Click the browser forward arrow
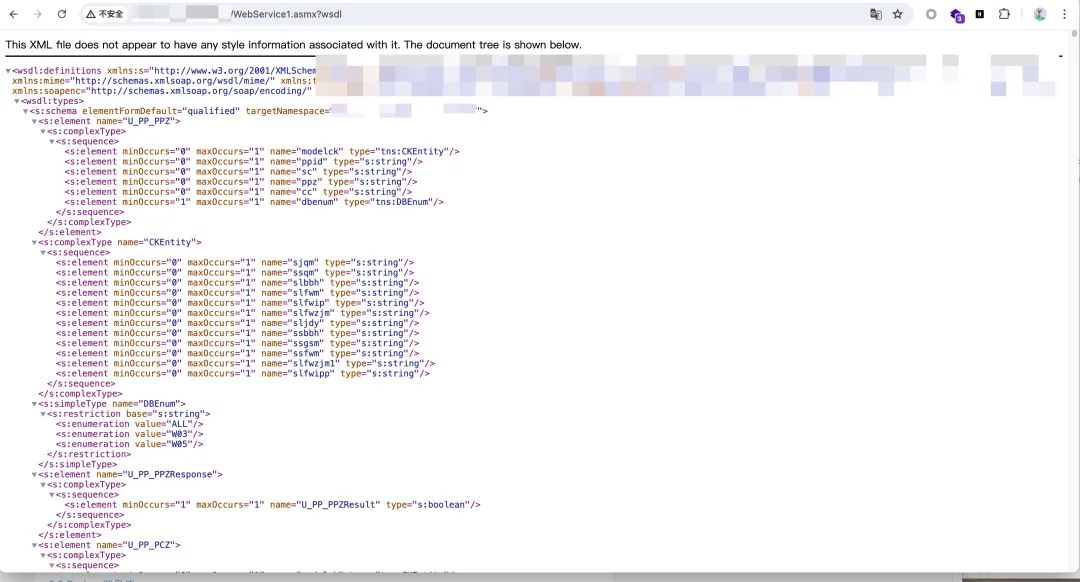The width and height of the screenshot is (1080, 582). tap(38, 15)
